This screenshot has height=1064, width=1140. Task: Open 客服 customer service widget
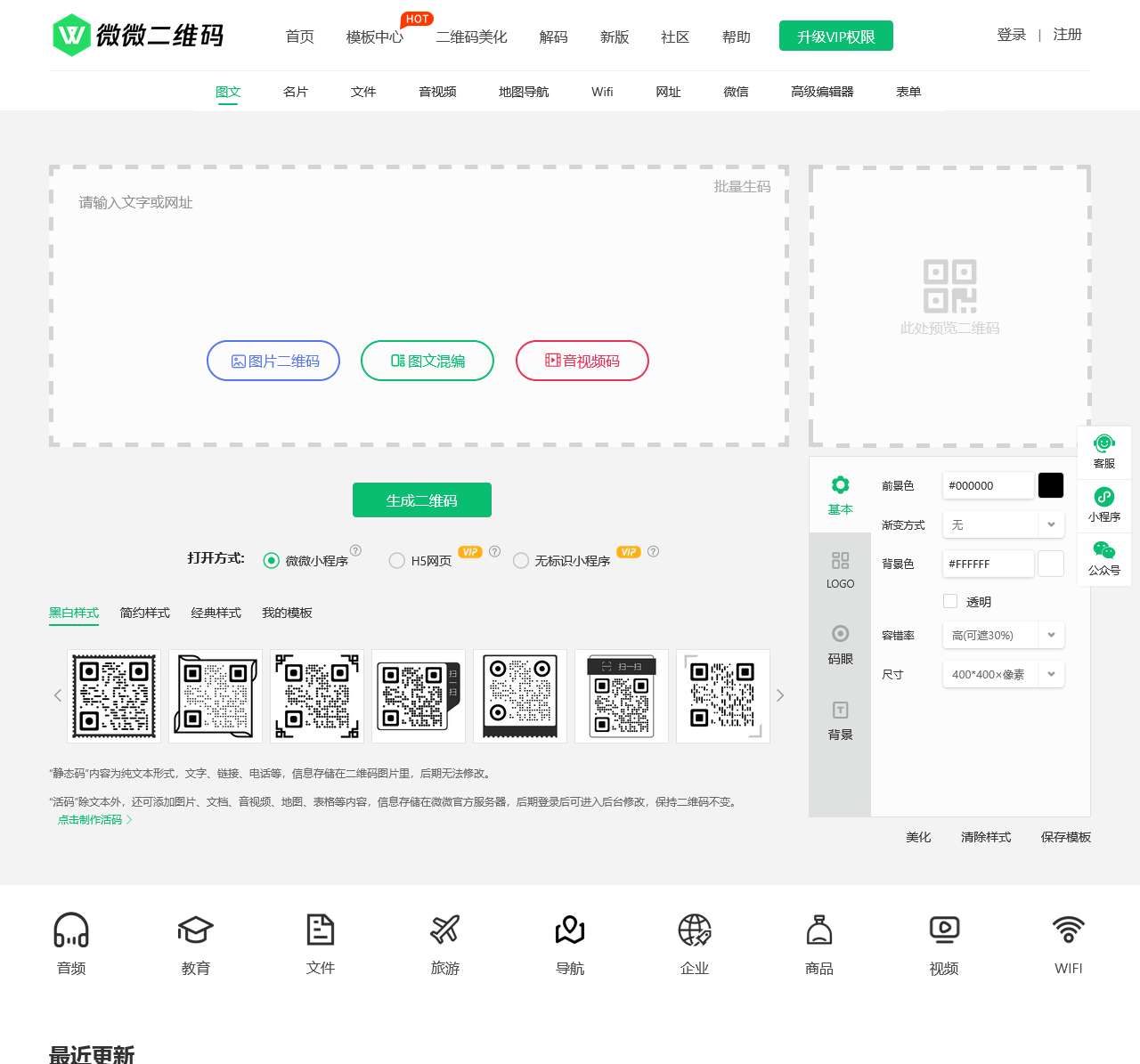(1104, 451)
